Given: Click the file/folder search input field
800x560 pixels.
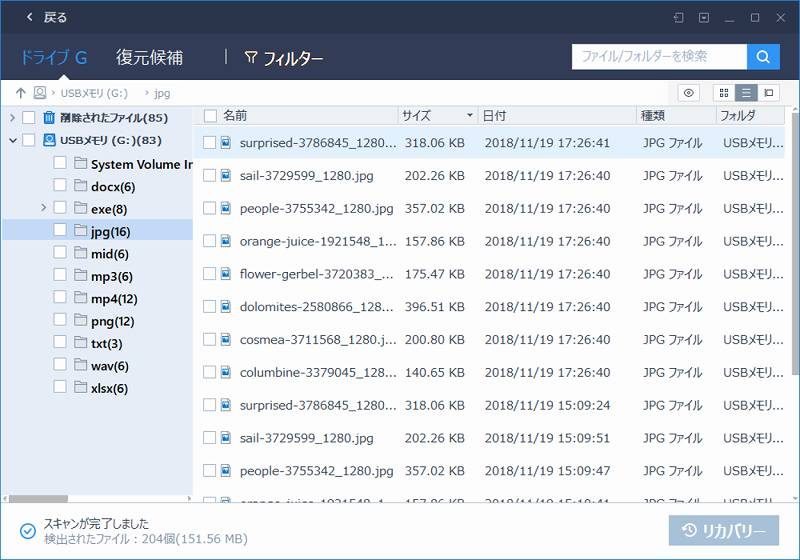Looking at the screenshot, I should pos(658,57).
